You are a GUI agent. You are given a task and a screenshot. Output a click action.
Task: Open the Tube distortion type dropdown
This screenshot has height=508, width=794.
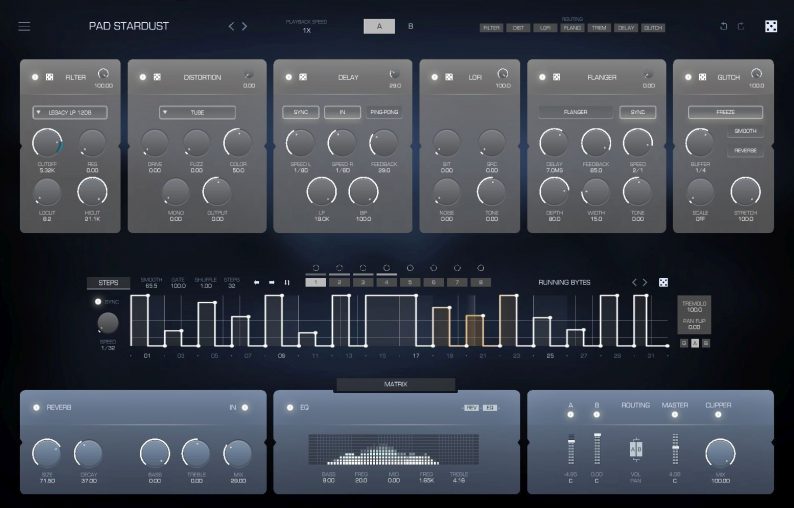click(197, 112)
